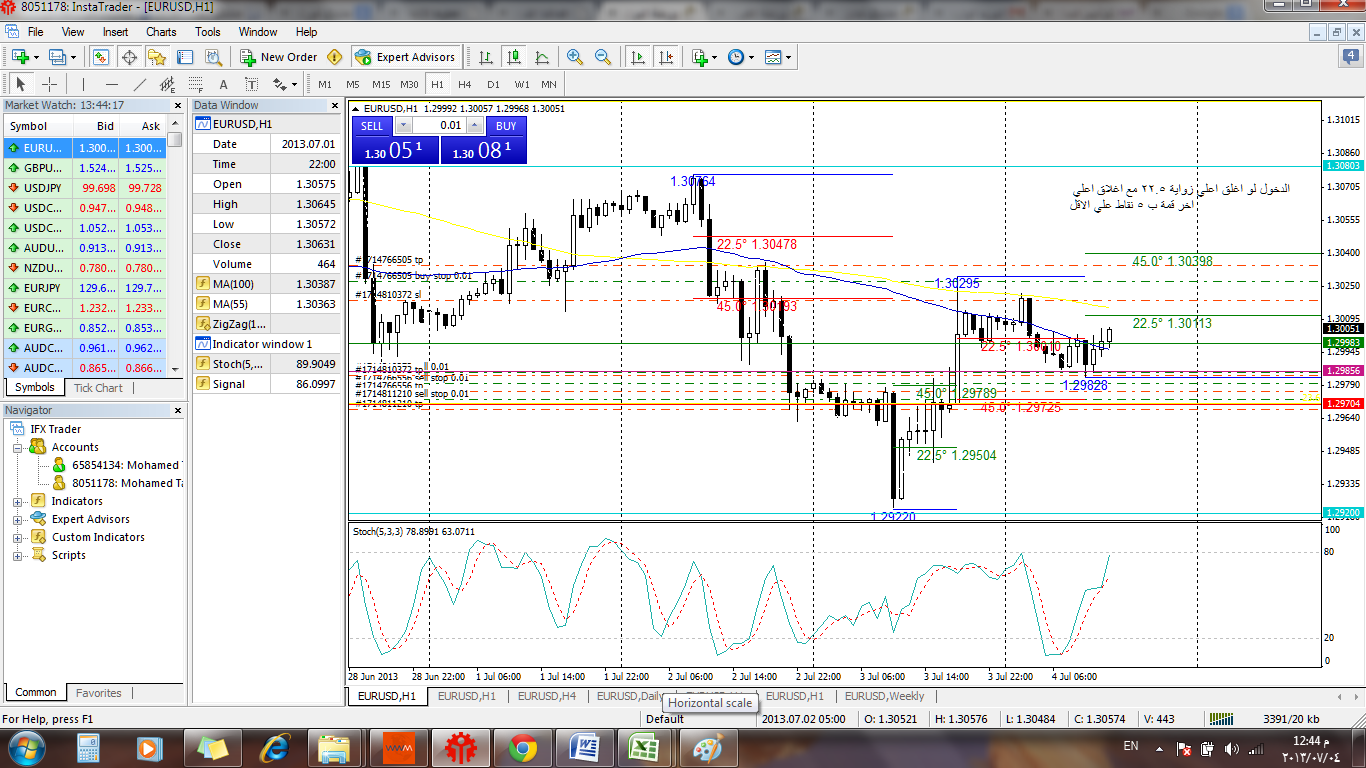Select the cursor arrow tool

21,84
